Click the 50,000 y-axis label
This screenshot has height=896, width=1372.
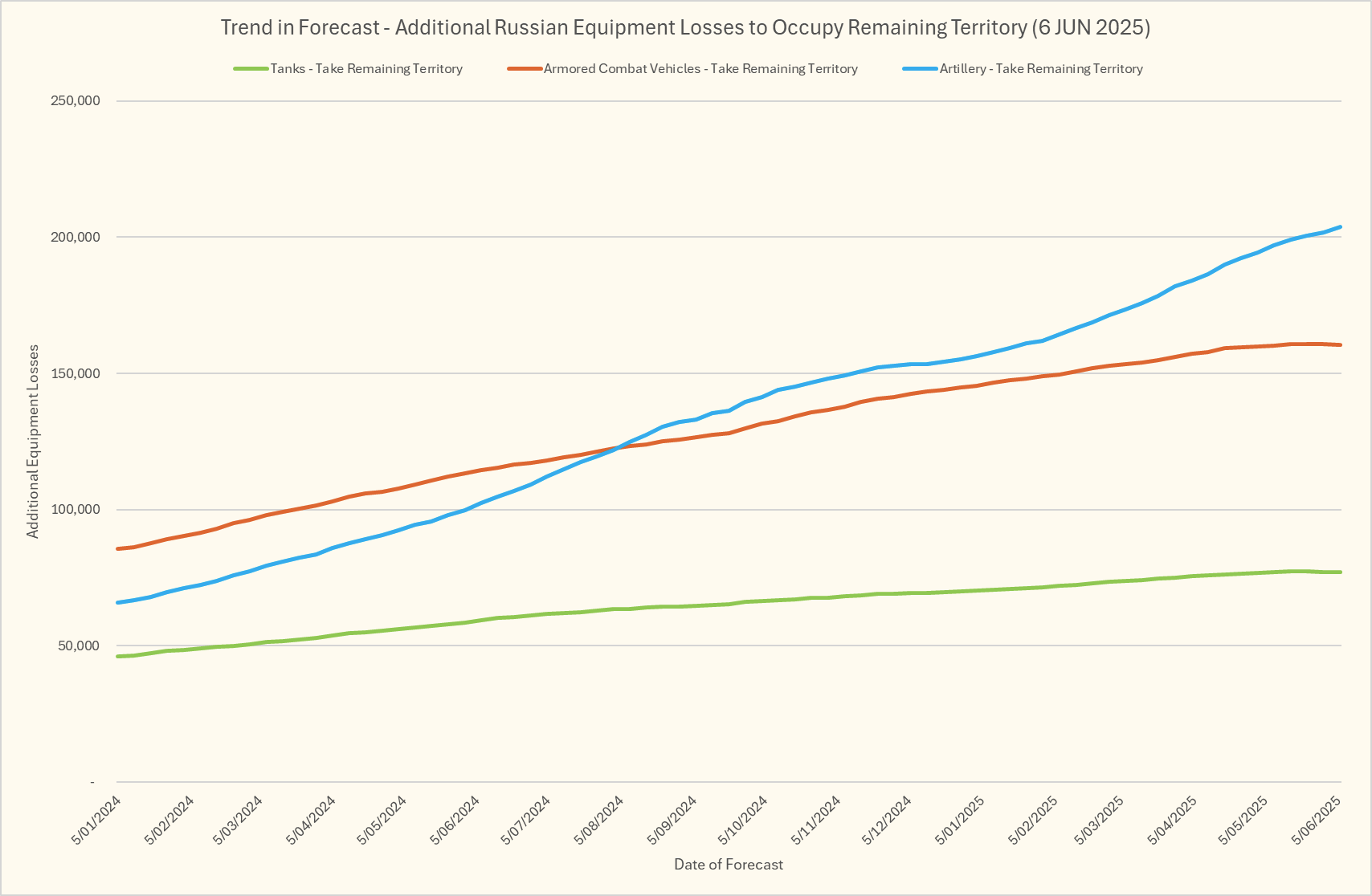click(x=77, y=646)
